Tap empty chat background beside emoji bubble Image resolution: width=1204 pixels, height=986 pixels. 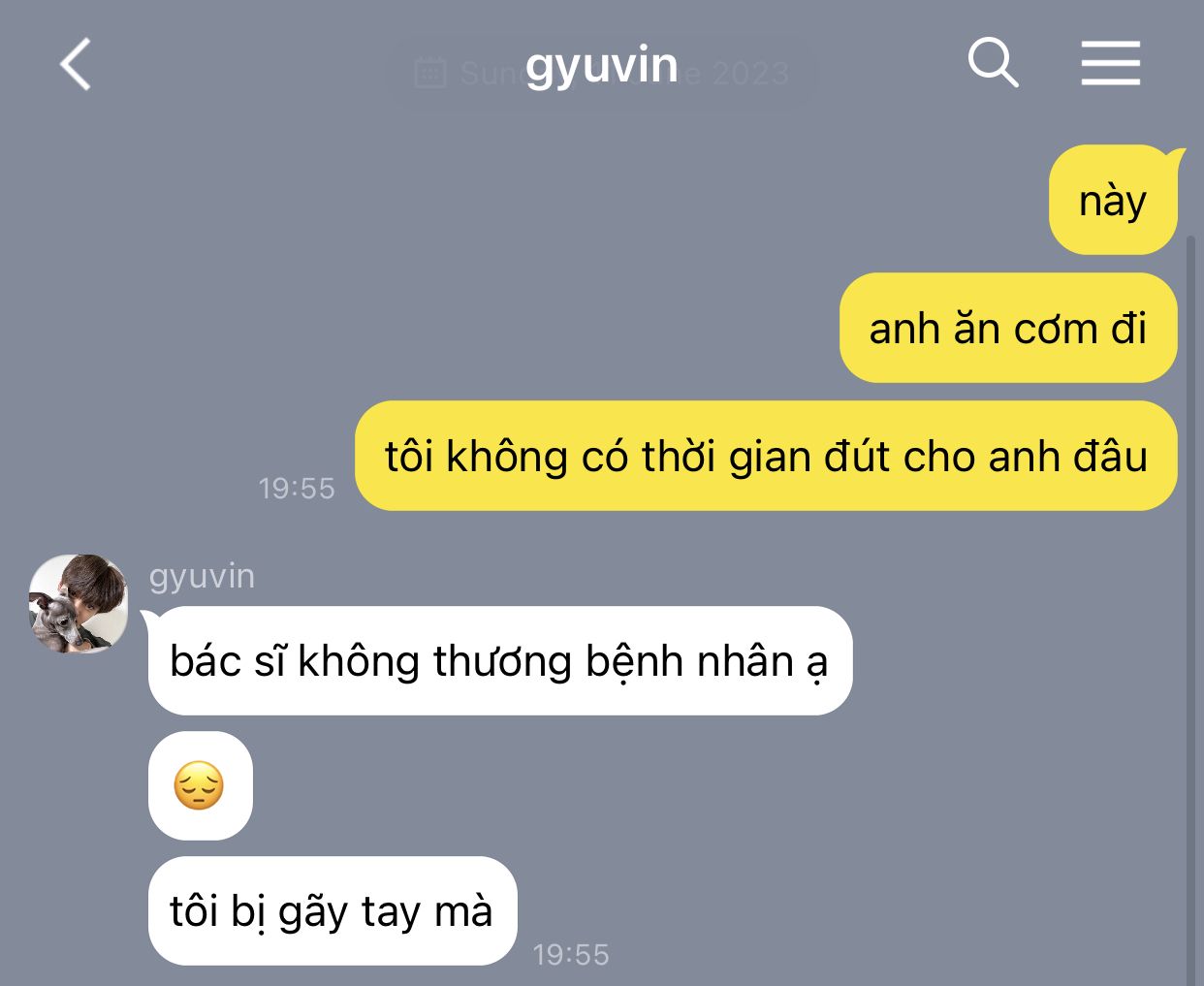[x=679, y=785]
